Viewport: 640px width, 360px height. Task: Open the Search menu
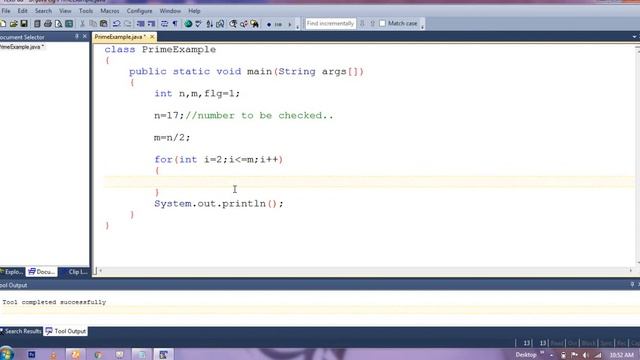point(43,11)
